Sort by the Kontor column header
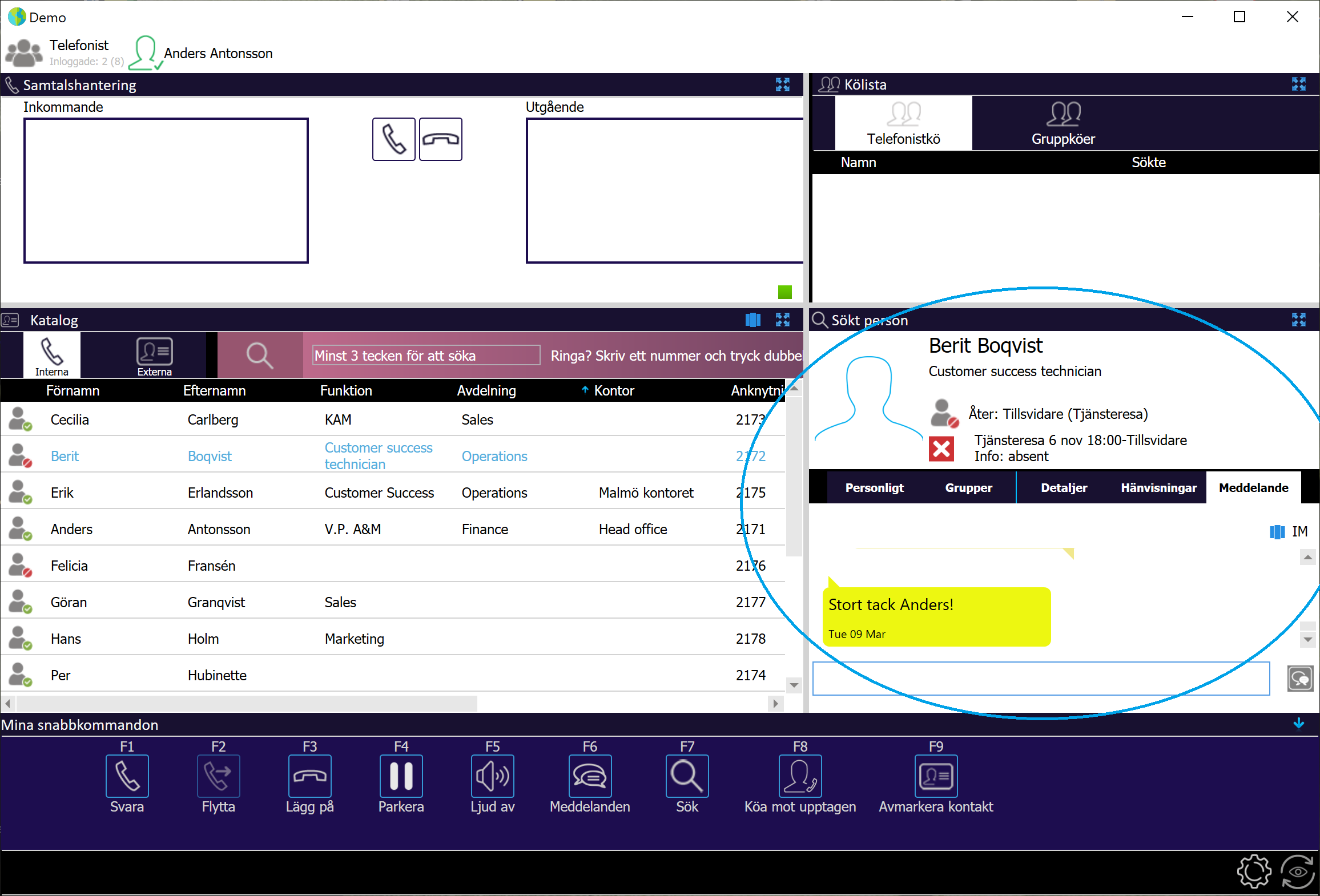This screenshot has height=896, width=1320. (614, 390)
